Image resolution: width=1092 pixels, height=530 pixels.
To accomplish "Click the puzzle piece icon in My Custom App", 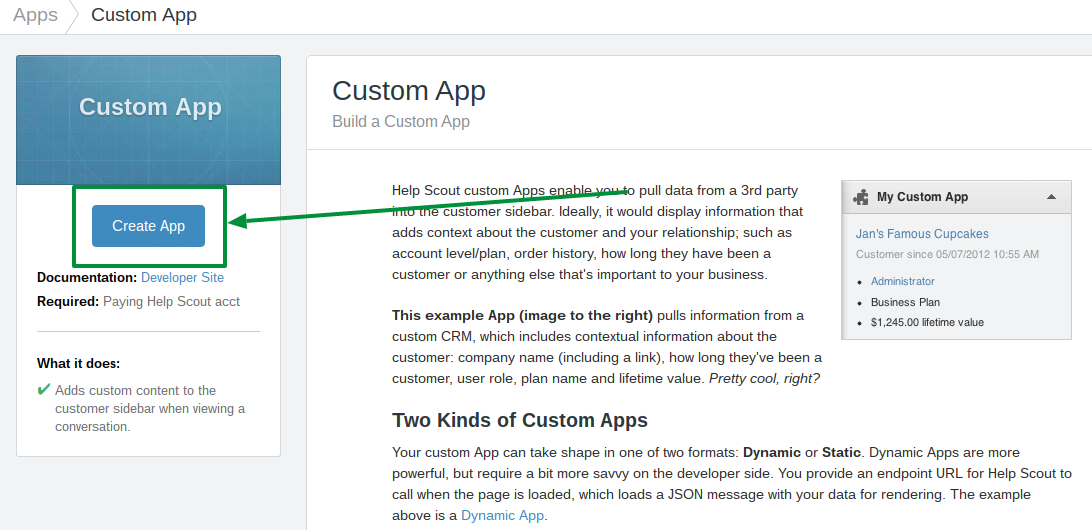I will 861,197.
